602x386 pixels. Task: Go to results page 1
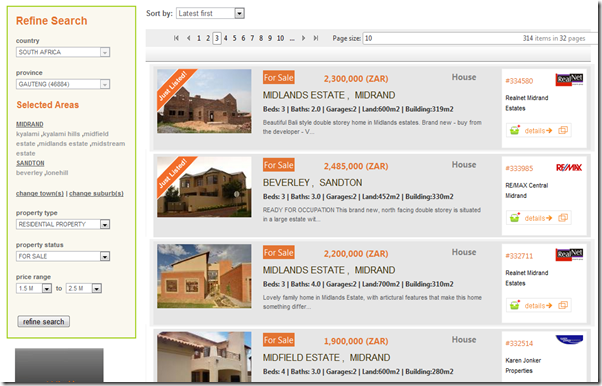[199, 38]
